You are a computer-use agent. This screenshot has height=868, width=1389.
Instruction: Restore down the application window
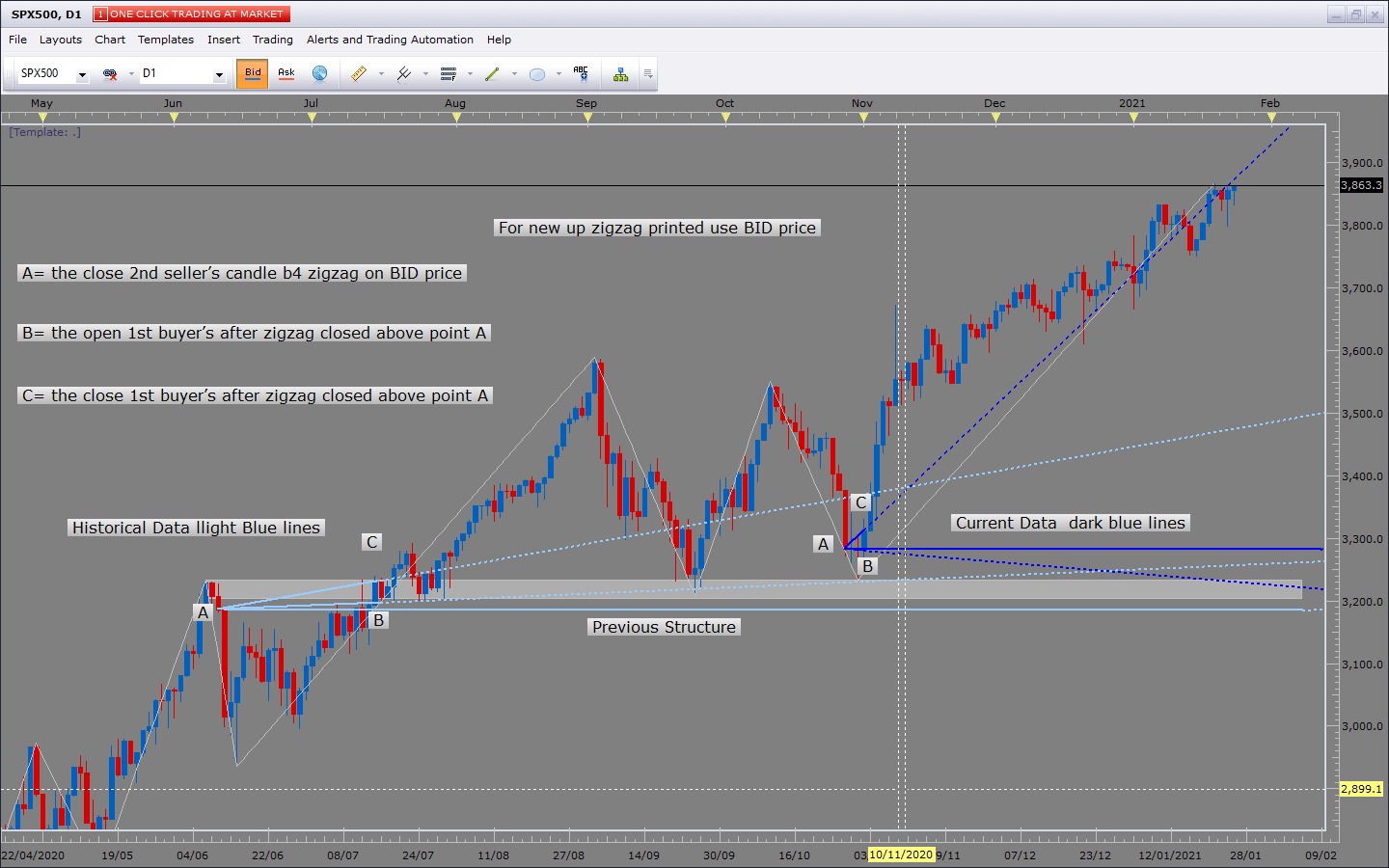(1356, 14)
